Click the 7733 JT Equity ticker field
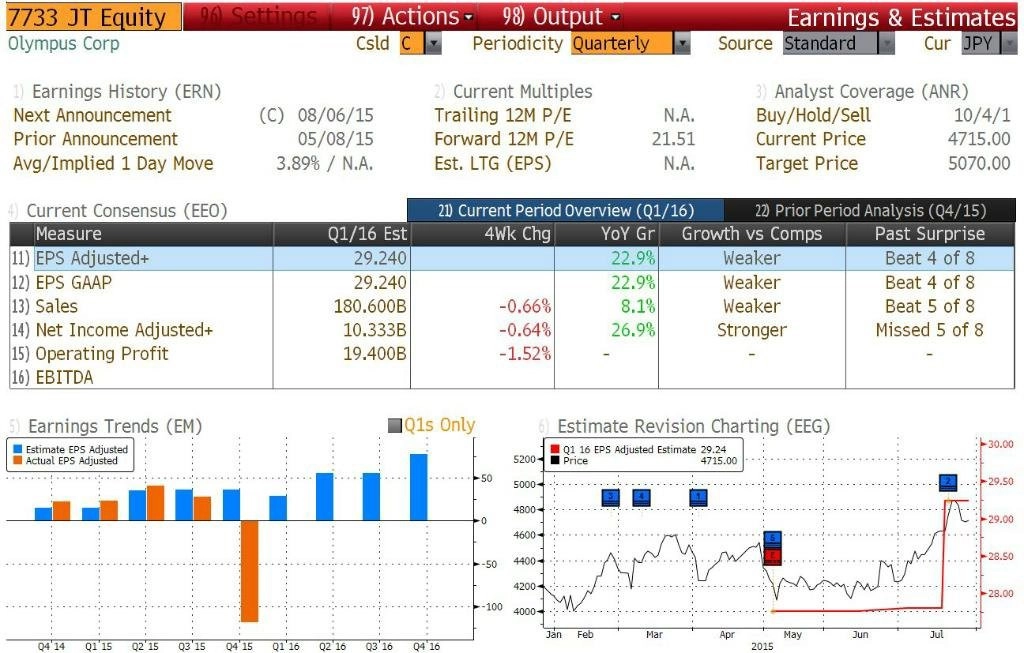 (x=93, y=17)
